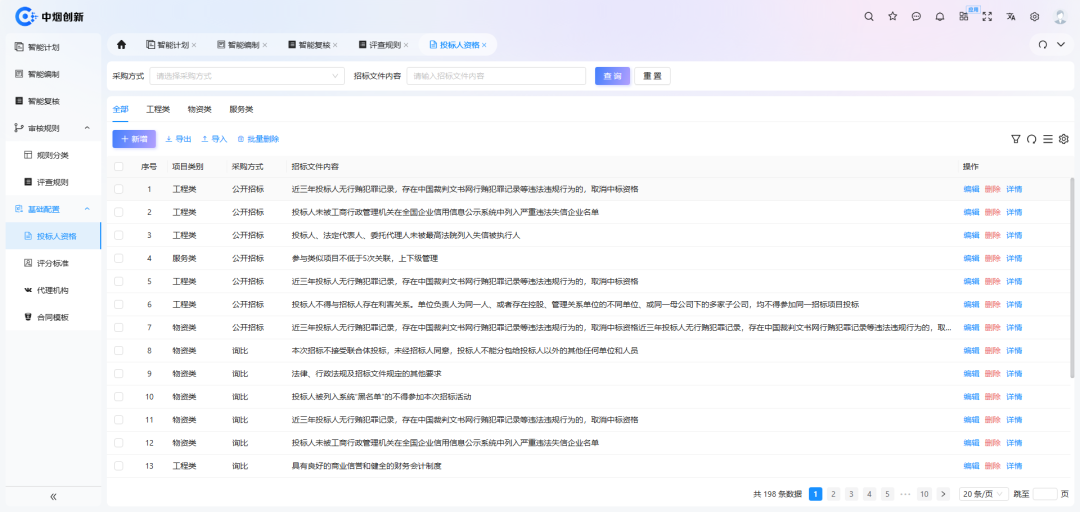Open the chat message icon in header
This screenshot has height=512, width=1080.
[916, 17]
